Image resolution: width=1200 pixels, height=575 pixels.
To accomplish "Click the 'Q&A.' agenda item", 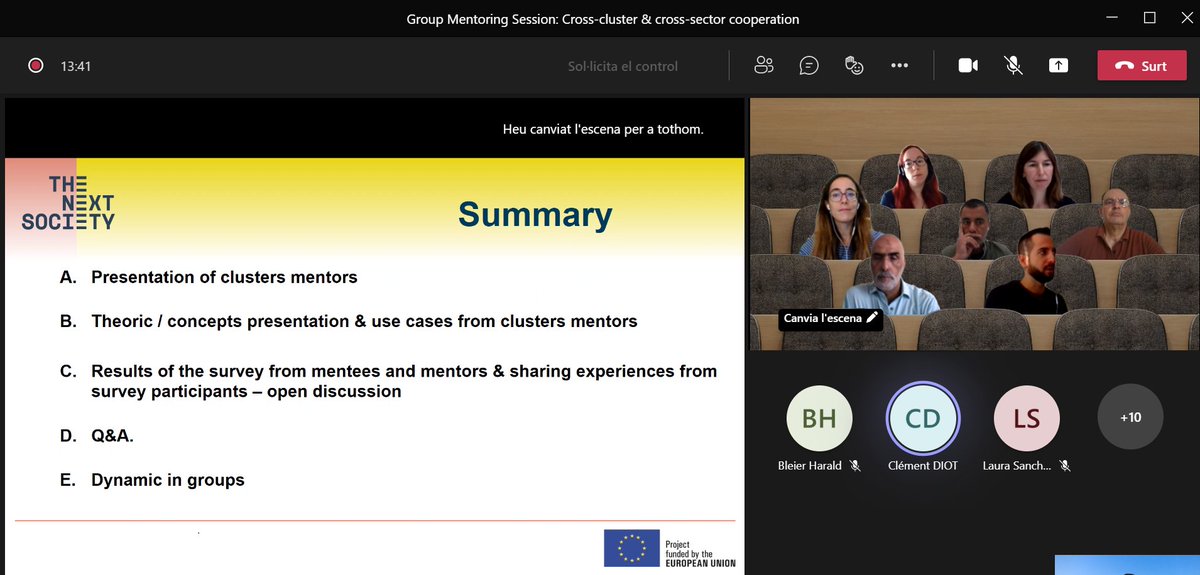I will pyautogui.click(x=112, y=436).
